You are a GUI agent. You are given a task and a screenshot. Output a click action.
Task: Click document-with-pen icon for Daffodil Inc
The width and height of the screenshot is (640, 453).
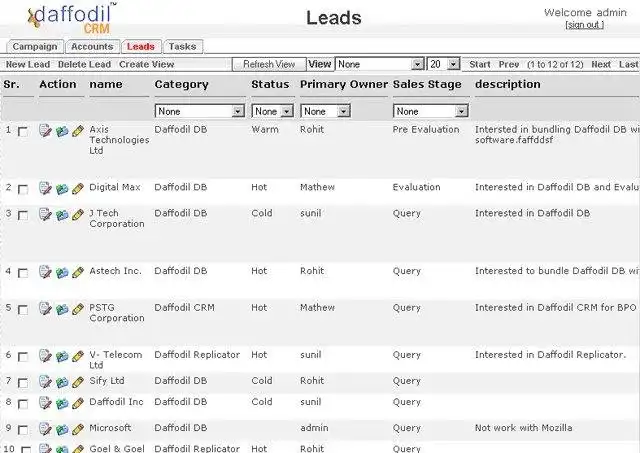[x=45, y=403]
